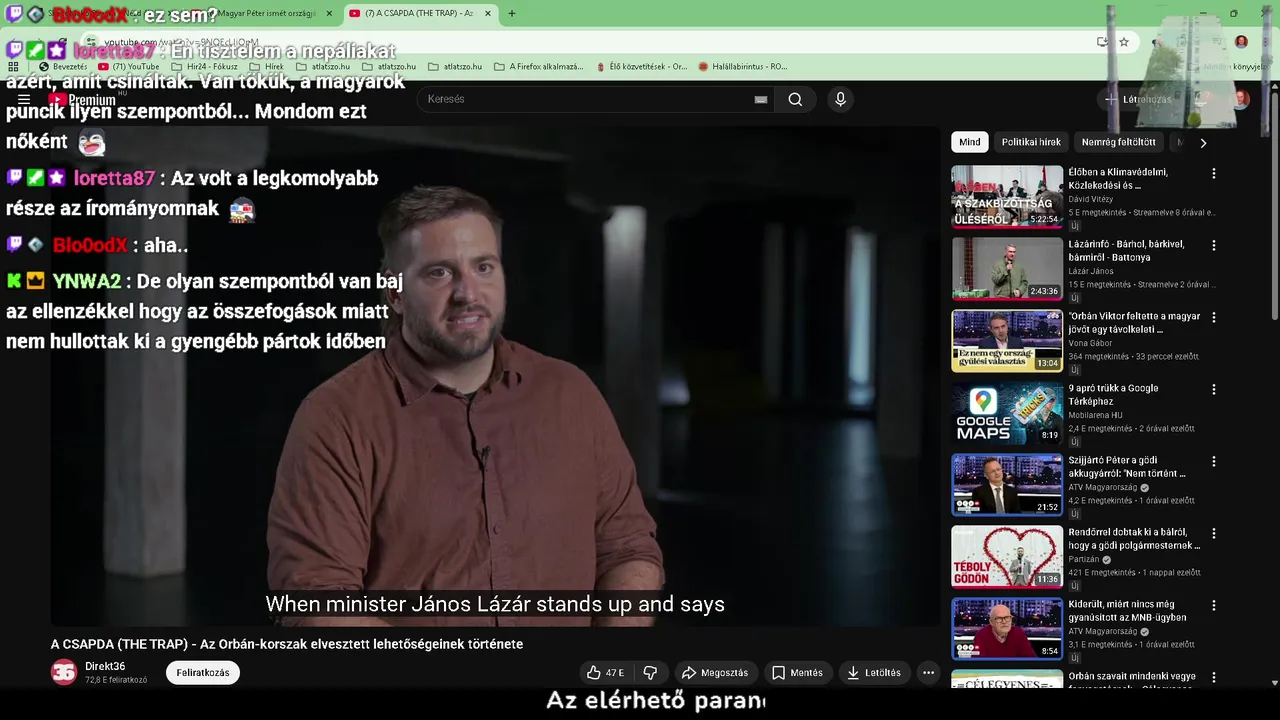
Task: Click the browser address bar
Action: pos(590,42)
